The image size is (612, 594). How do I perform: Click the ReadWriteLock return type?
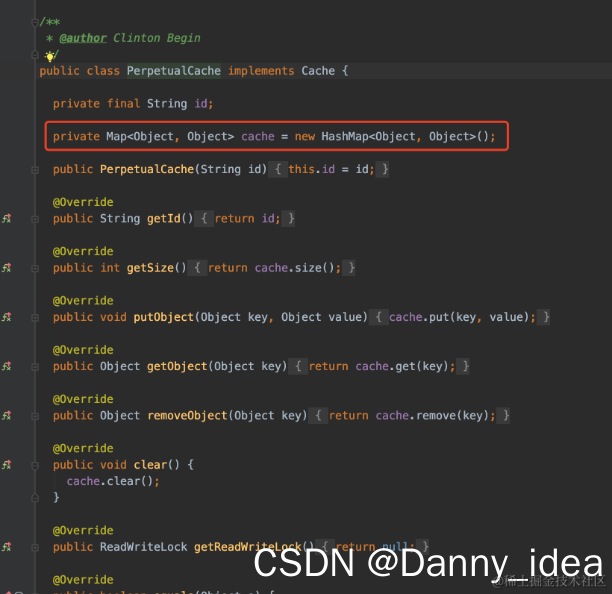point(143,547)
